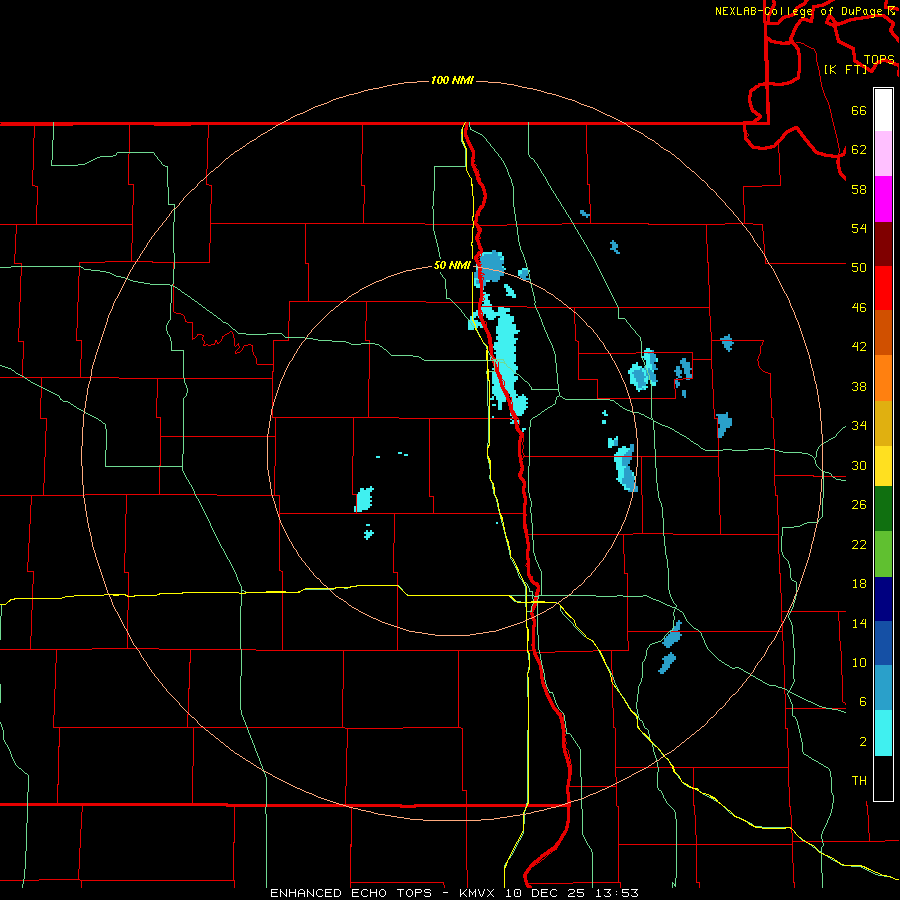The height and width of the screenshot is (900, 900).
Task: Click the legend value 66
Action: click(859, 110)
